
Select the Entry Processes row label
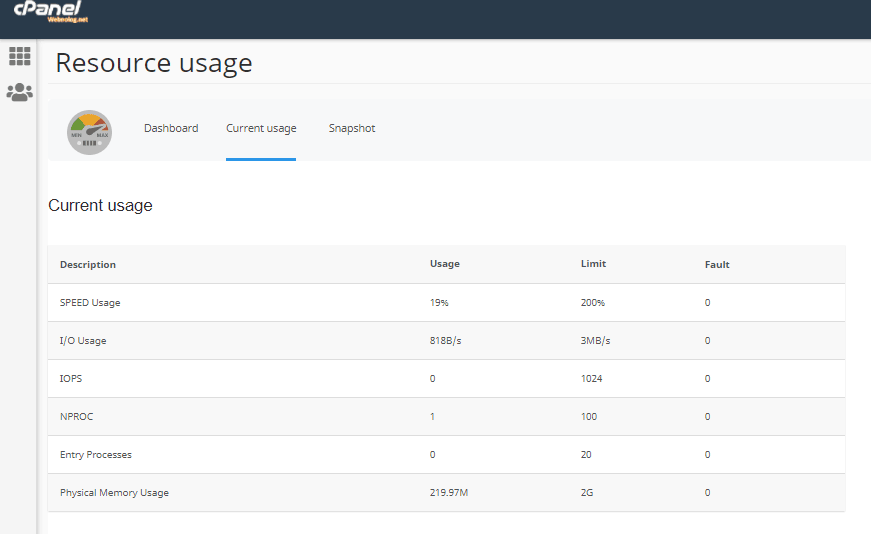tap(96, 455)
